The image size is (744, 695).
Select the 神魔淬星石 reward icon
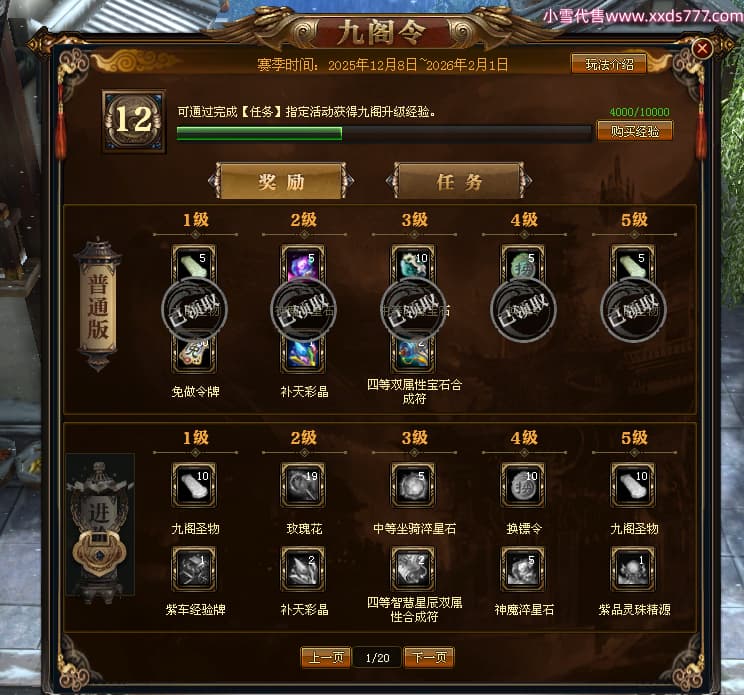click(523, 569)
